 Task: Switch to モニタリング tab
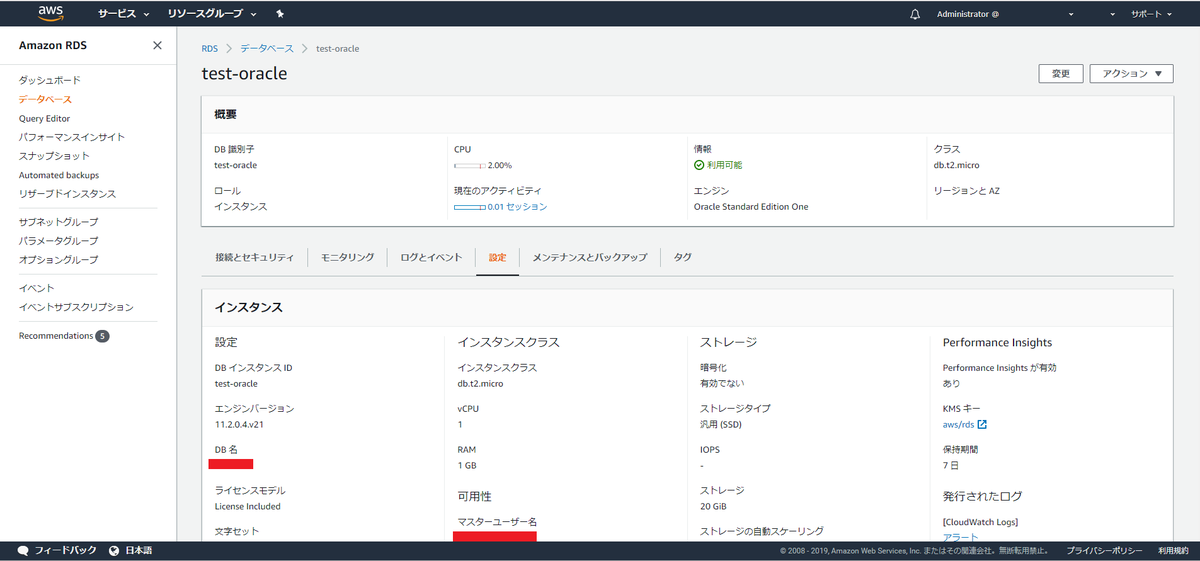tap(347, 257)
